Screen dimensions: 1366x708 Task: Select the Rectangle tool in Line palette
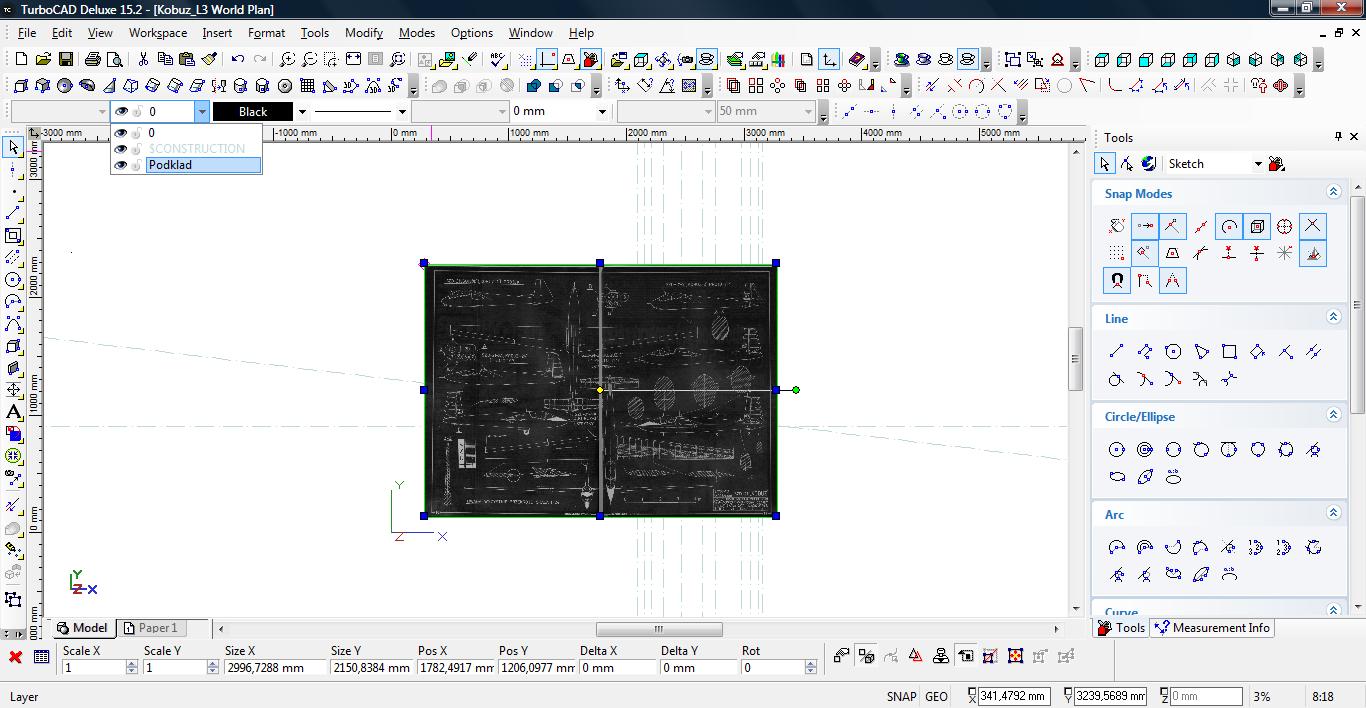(1229, 351)
